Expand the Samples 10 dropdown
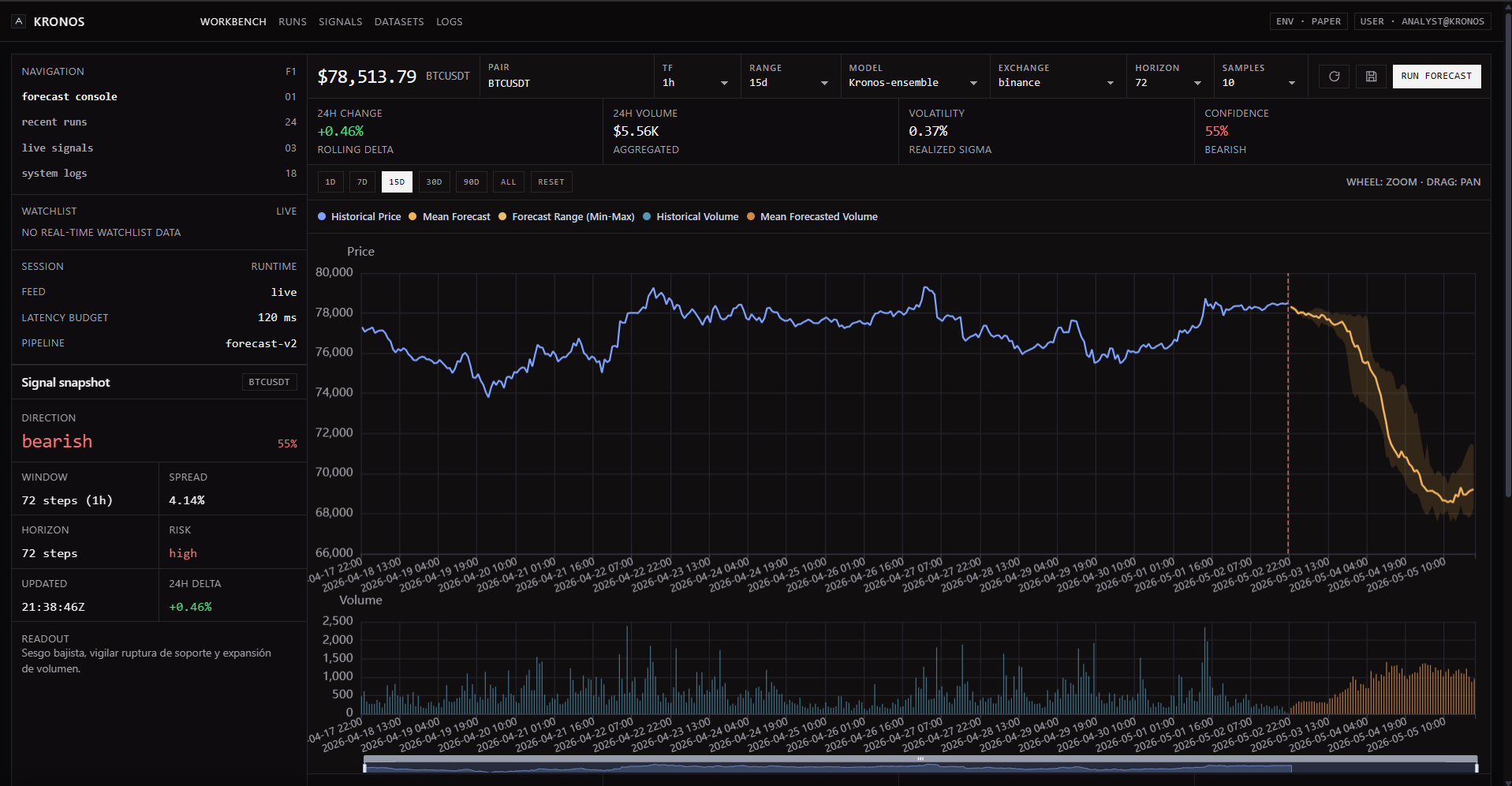The image size is (1512, 786). point(1260,83)
